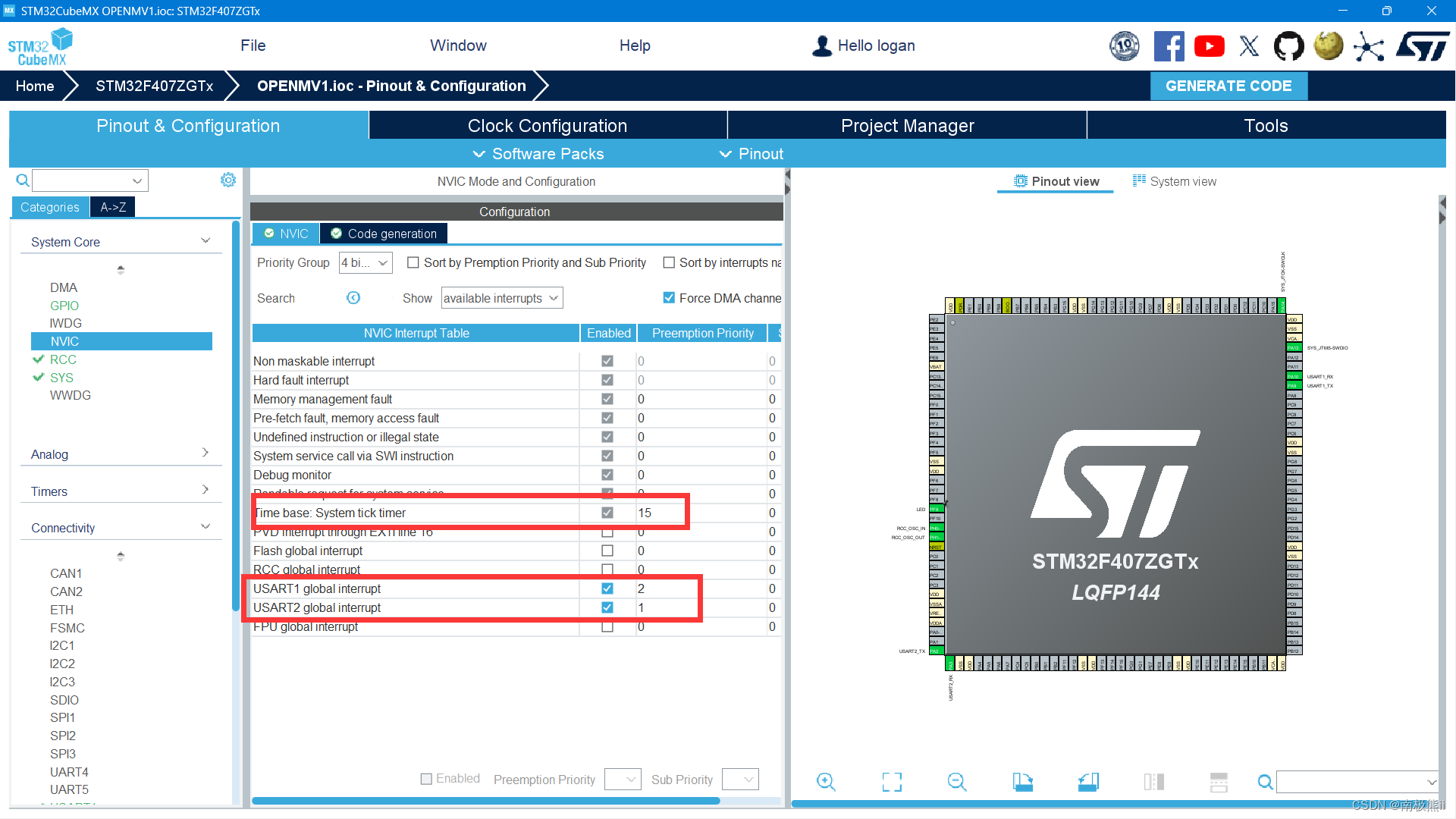Click the ST community network icon

pos(1369,46)
